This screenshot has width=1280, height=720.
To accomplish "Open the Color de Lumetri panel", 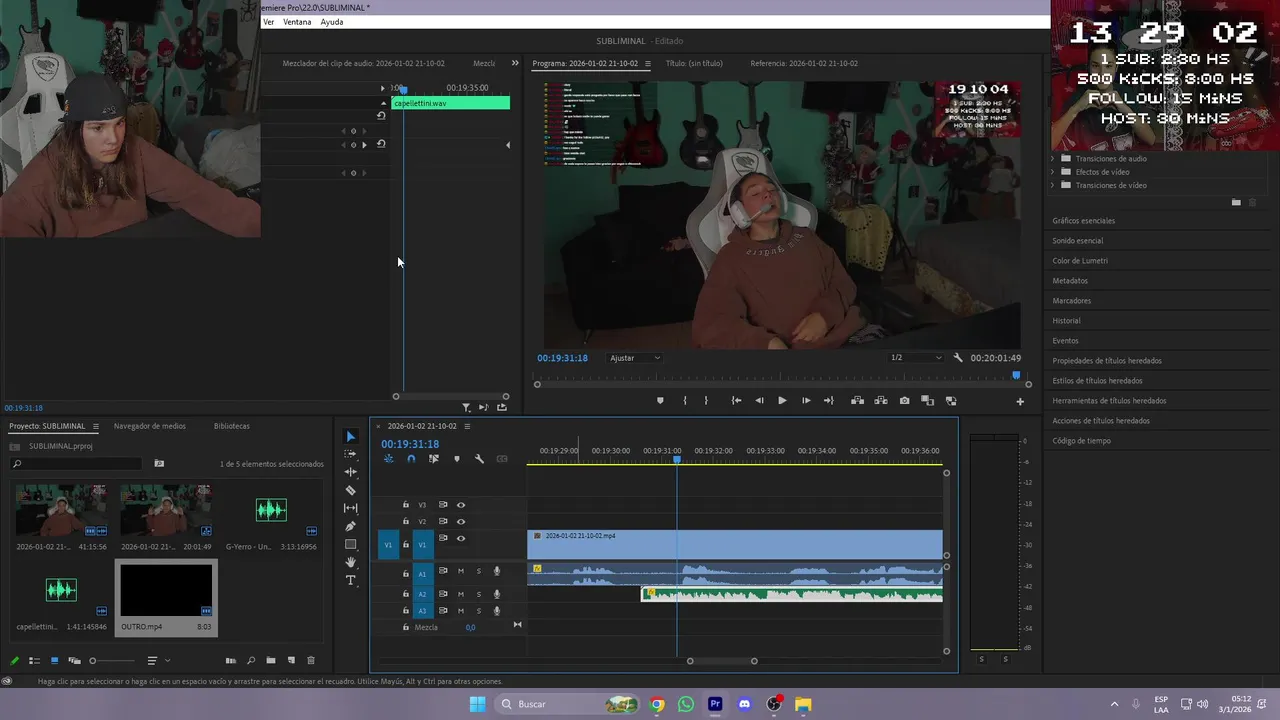I will pos(1080,261).
